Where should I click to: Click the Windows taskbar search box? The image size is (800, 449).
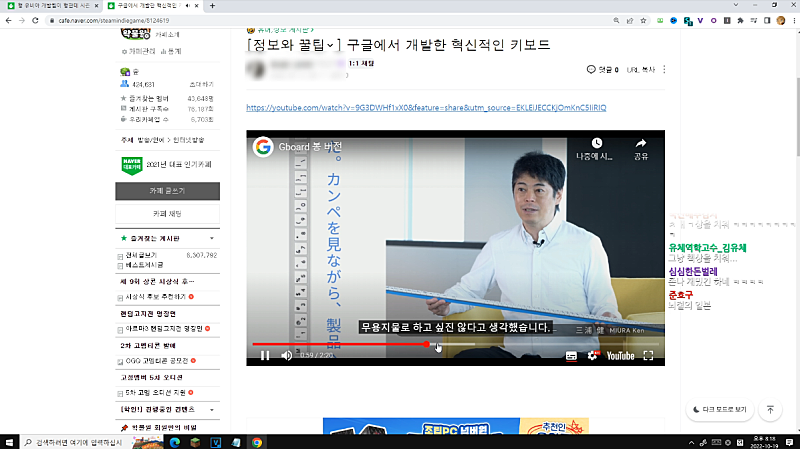[76, 442]
